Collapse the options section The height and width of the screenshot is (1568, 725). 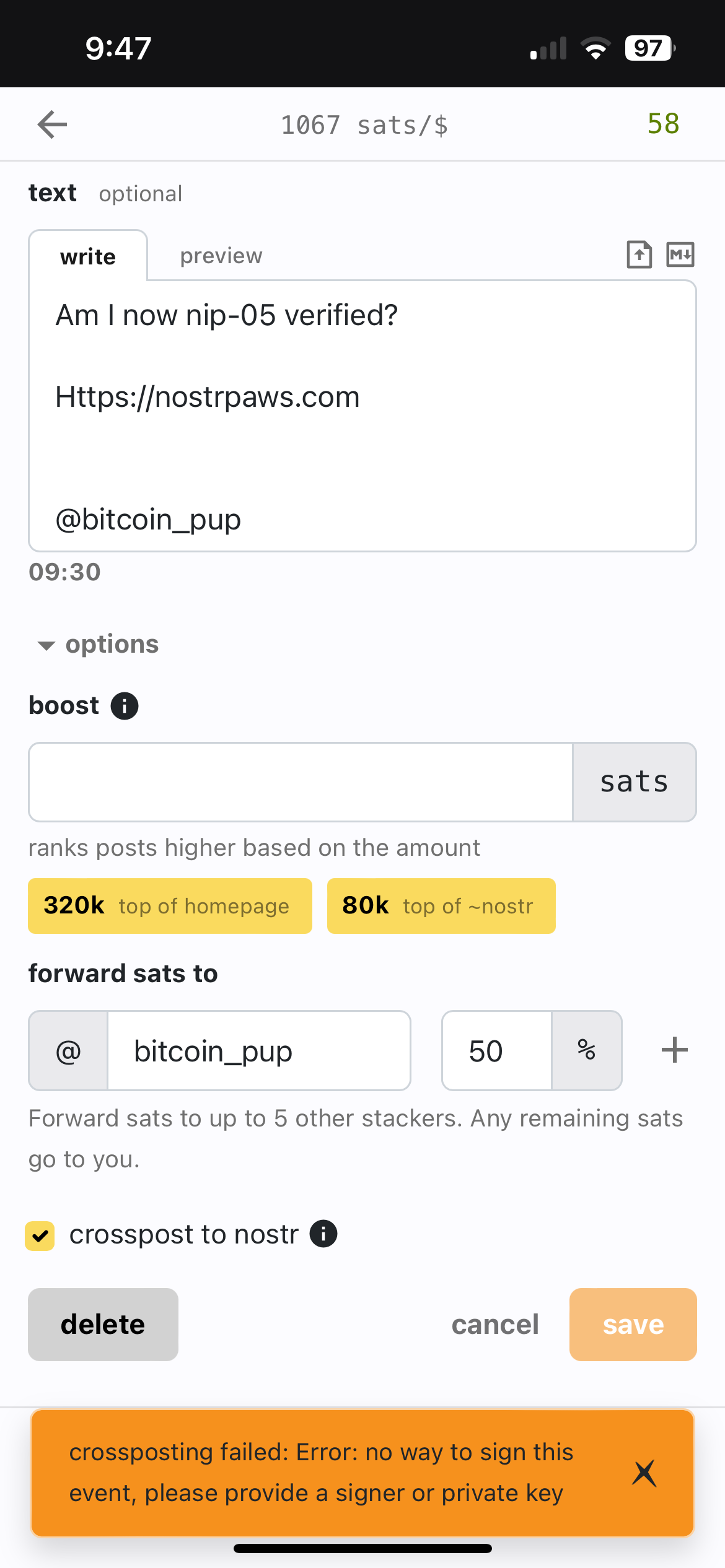click(x=98, y=645)
